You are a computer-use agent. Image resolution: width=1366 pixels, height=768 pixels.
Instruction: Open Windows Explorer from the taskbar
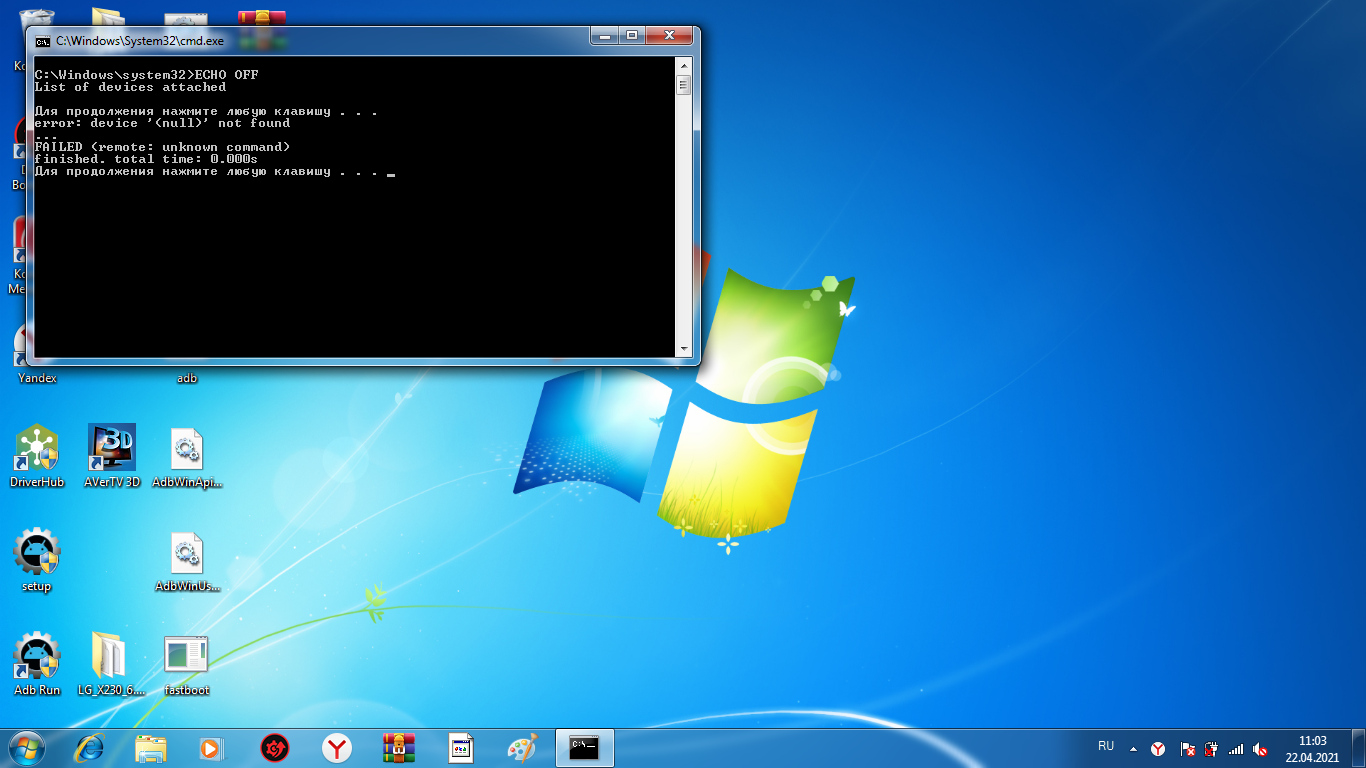[151, 748]
